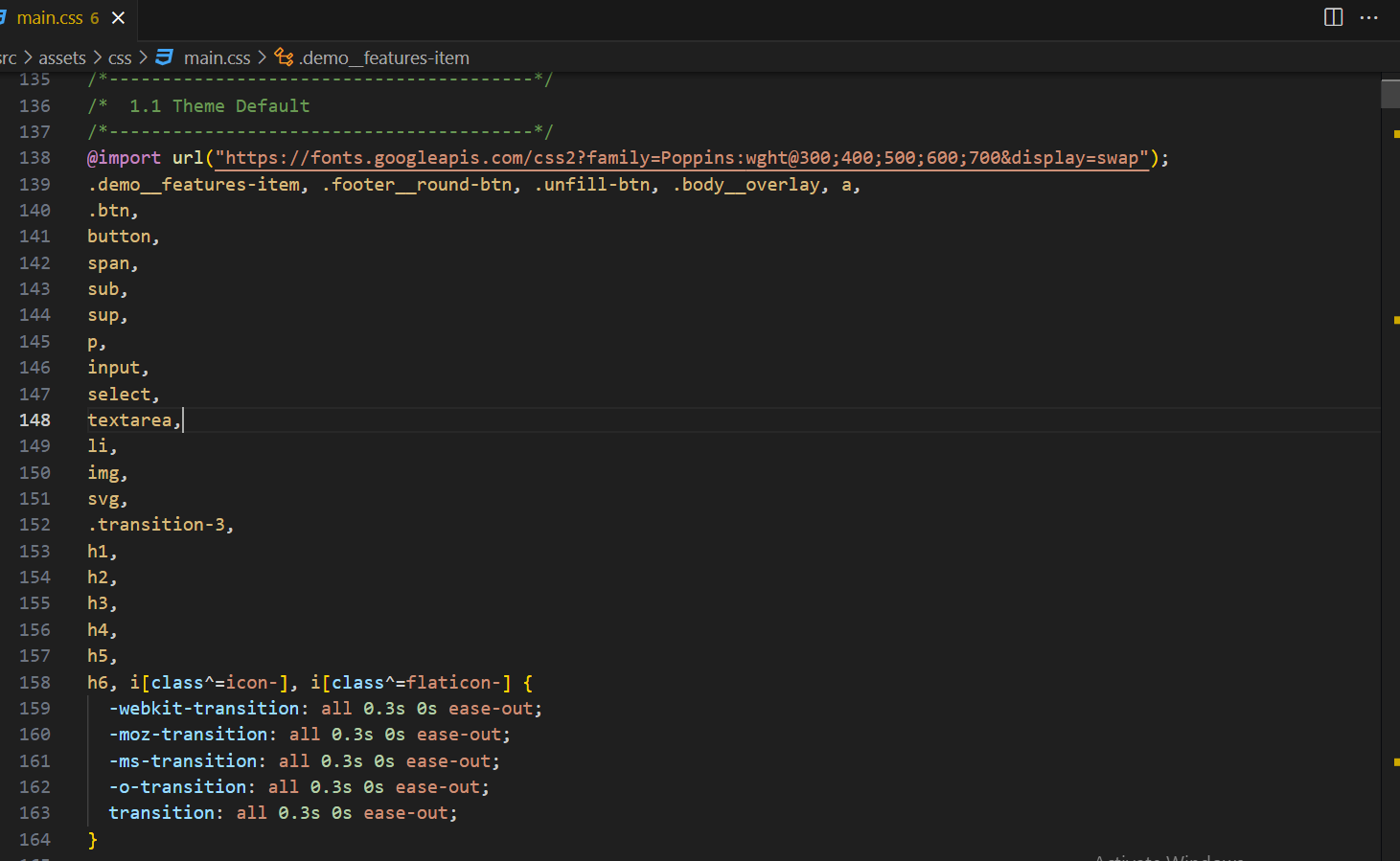Viewport: 1400px width, 861px height.
Task: Open the editor More Actions menu
Action: (x=1368, y=17)
